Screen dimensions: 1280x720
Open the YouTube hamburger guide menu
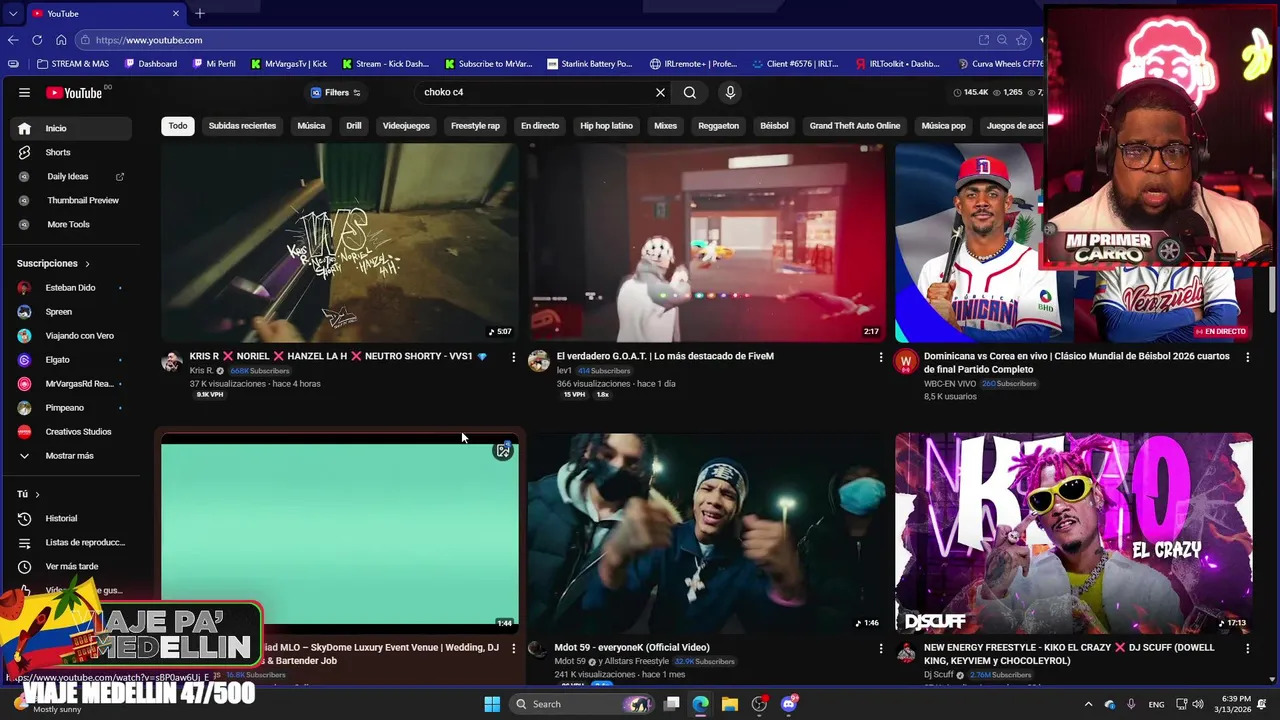24,92
